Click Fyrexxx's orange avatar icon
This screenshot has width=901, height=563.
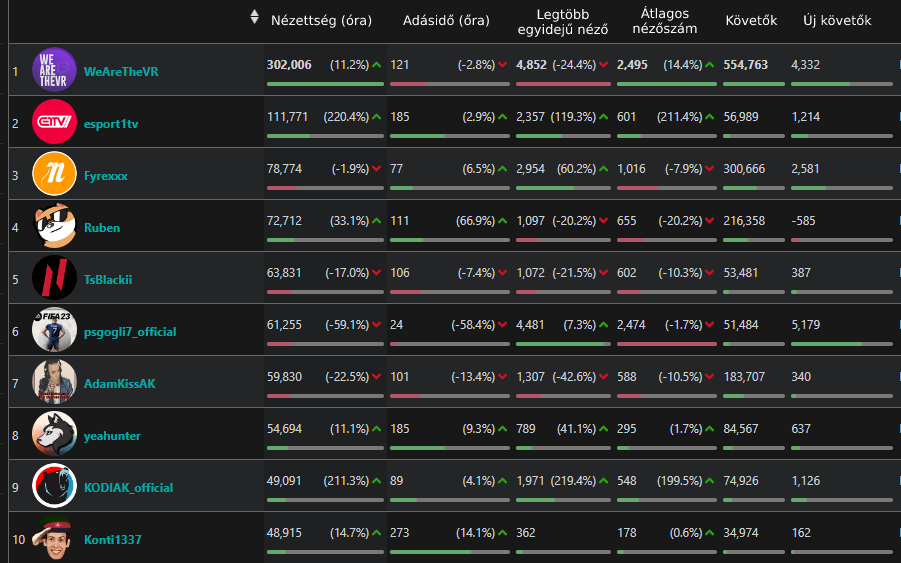tap(54, 175)
